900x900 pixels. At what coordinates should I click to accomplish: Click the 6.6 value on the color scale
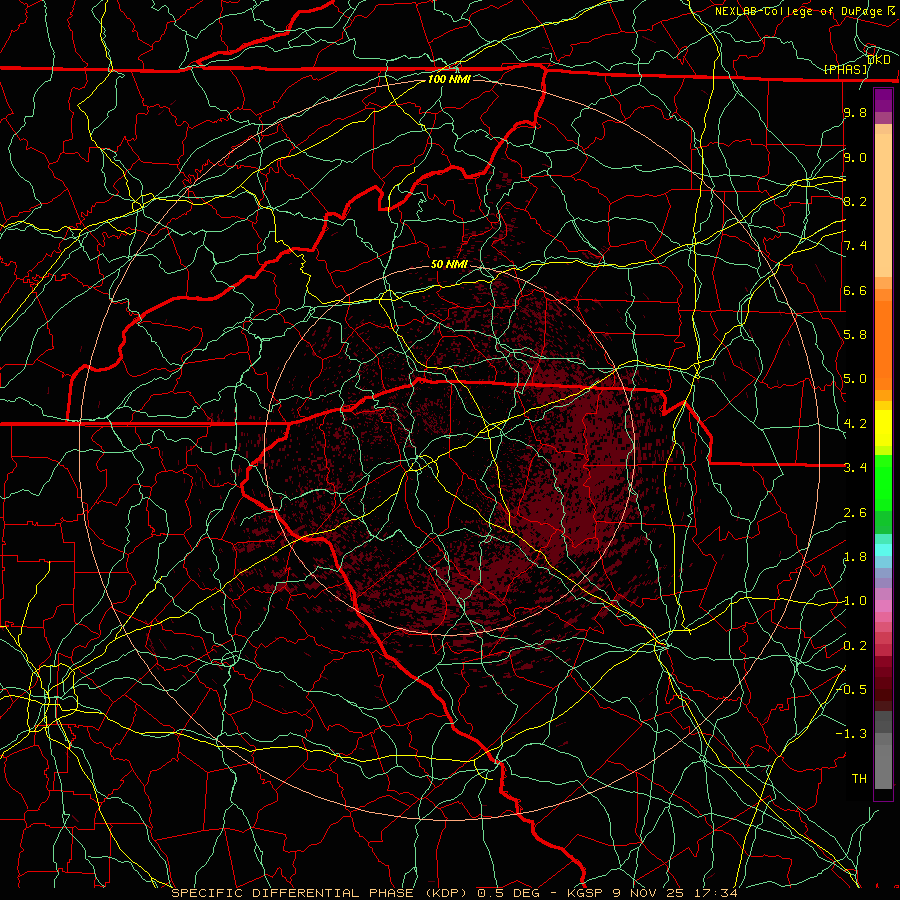point(855,290)
